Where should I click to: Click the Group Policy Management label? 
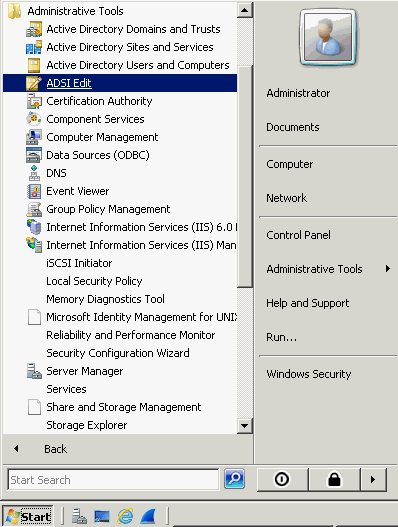108,209
